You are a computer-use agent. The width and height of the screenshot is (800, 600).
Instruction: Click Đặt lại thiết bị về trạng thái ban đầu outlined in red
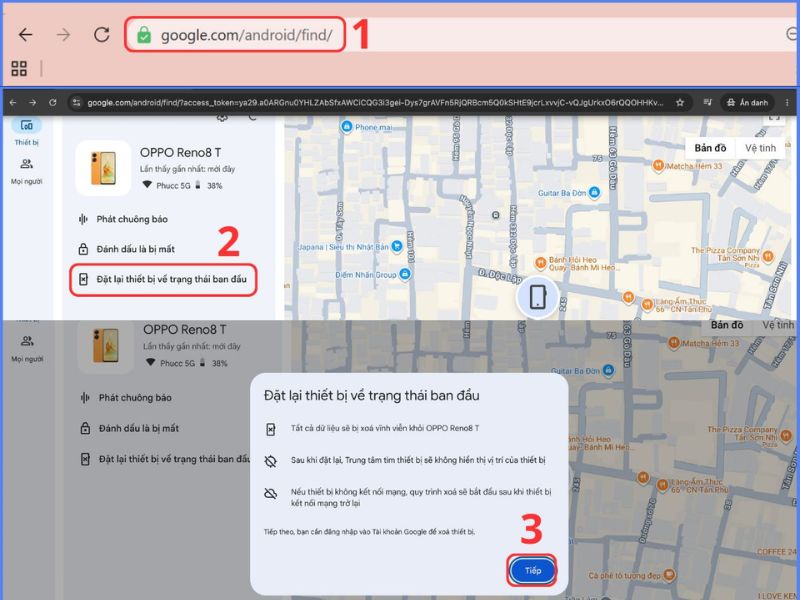163,279
